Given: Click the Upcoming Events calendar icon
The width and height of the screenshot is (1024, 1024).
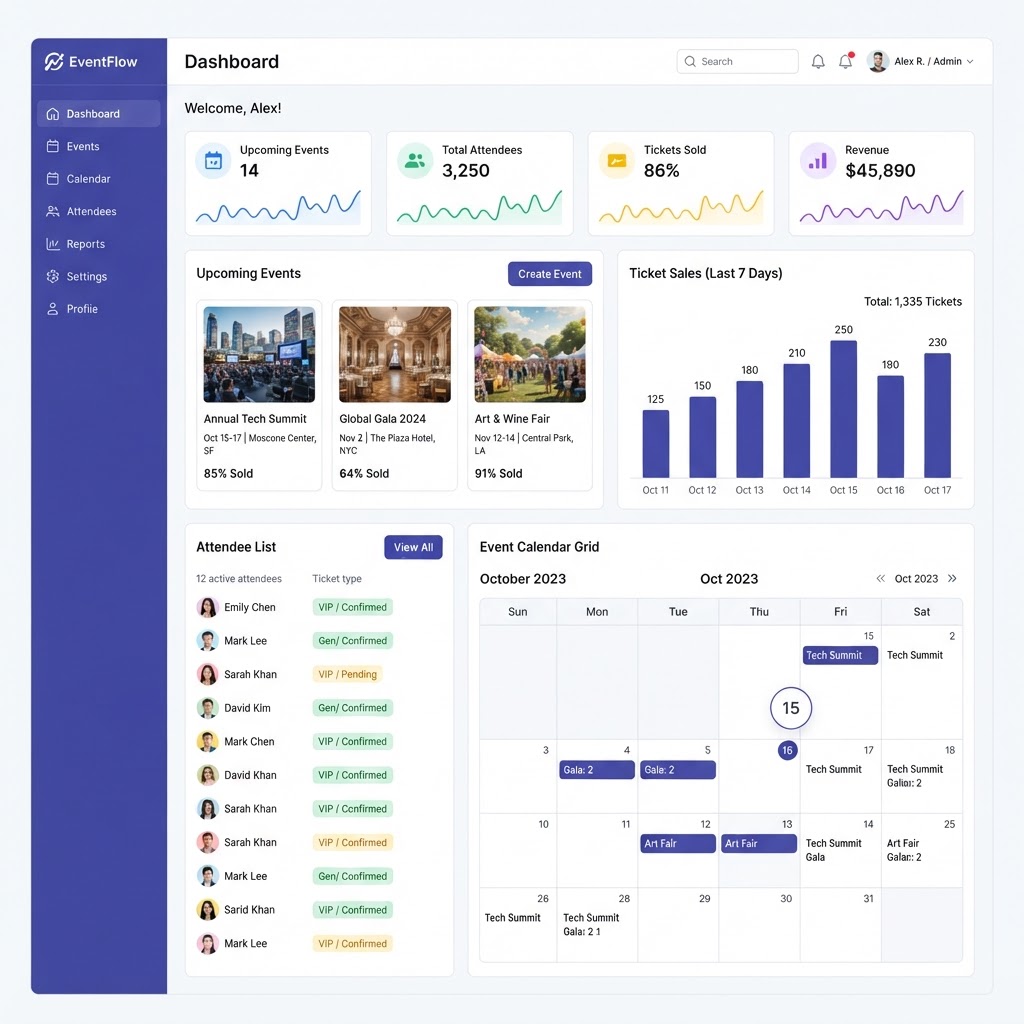Looking at the screenshot, I should [x=214, y=160].
